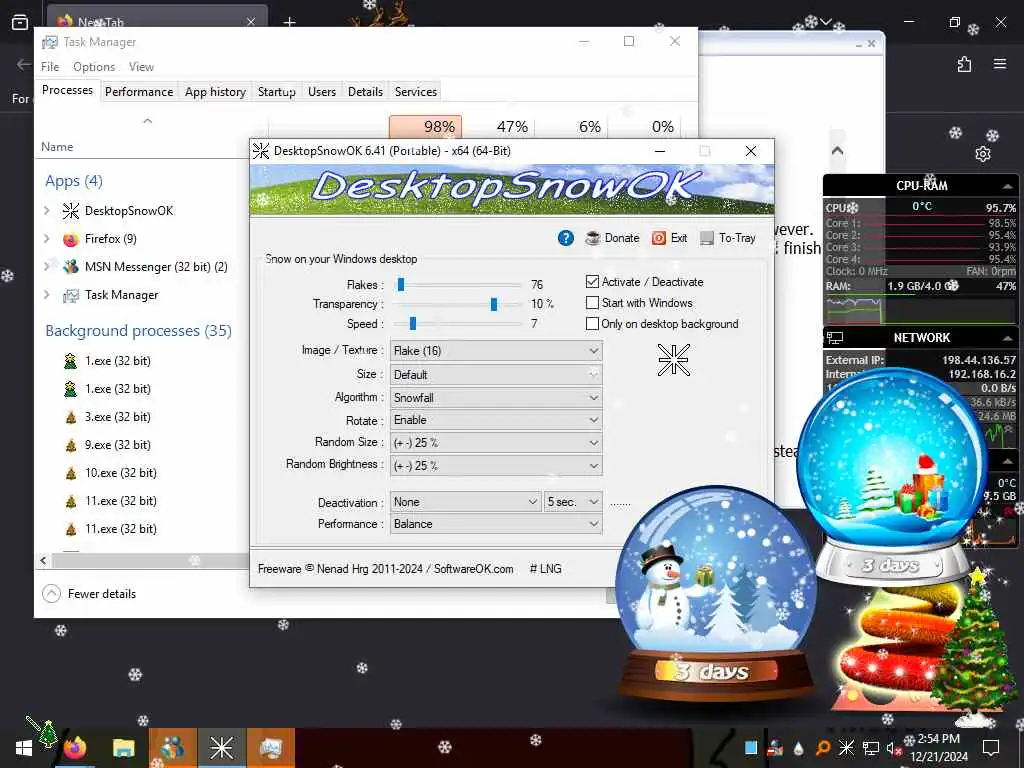1024x768 pixels.
Task: Click the Exit button in DesktopSnowOK
Action: [669, 238]
